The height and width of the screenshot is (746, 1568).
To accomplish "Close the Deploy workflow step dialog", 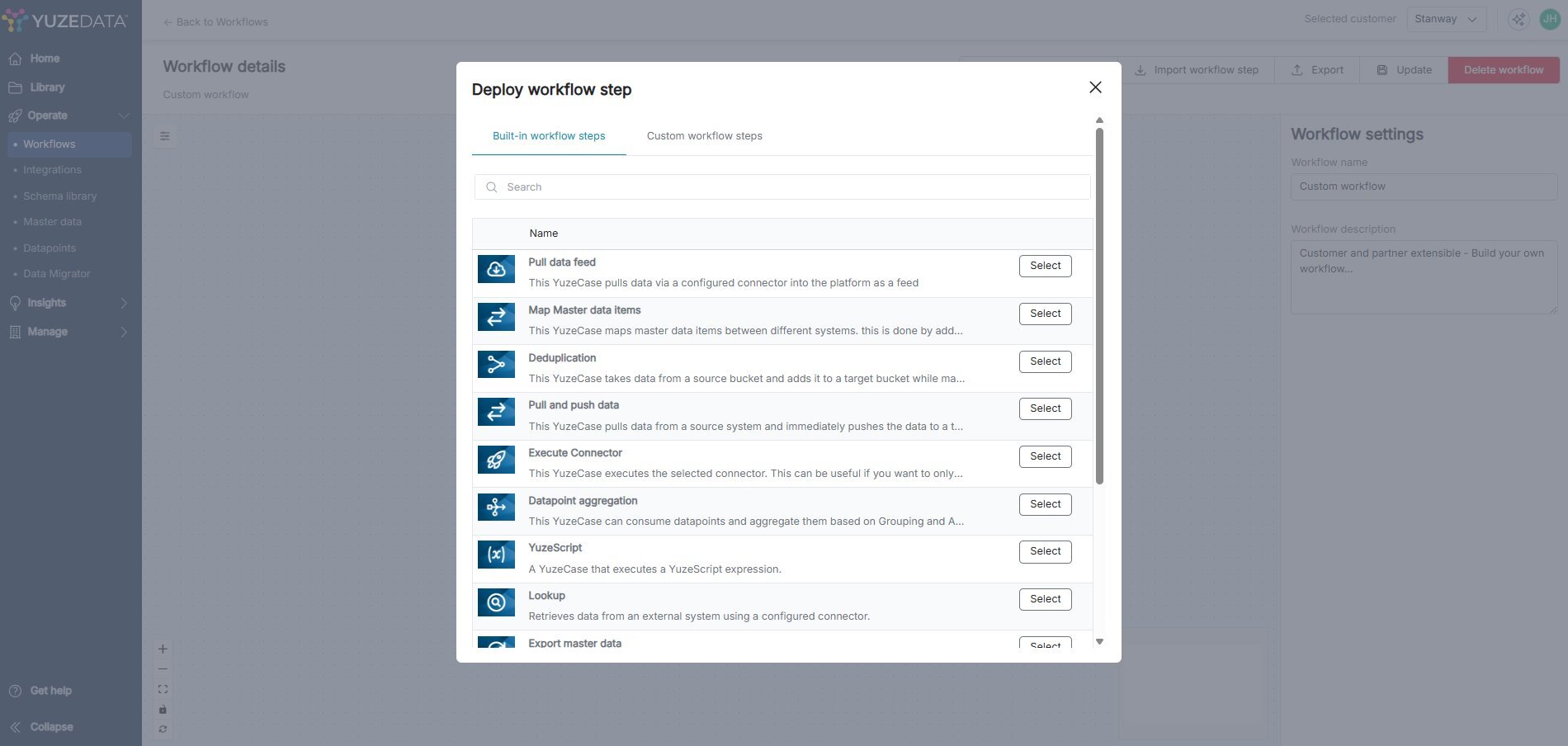I will tap(1095, 87).
